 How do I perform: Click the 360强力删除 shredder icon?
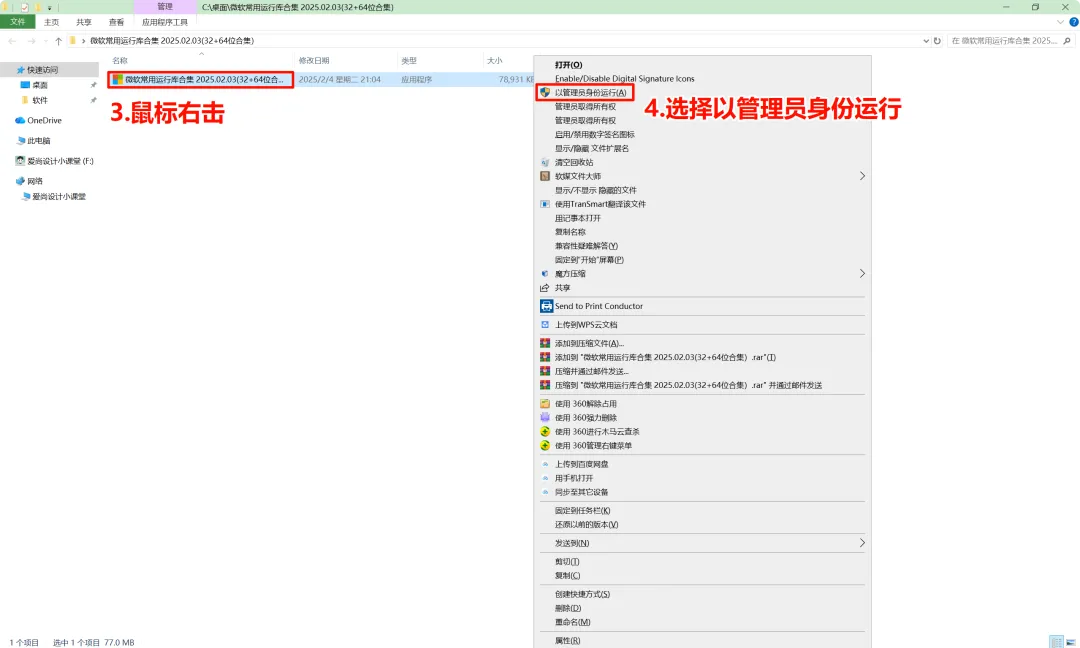point(545,418)
